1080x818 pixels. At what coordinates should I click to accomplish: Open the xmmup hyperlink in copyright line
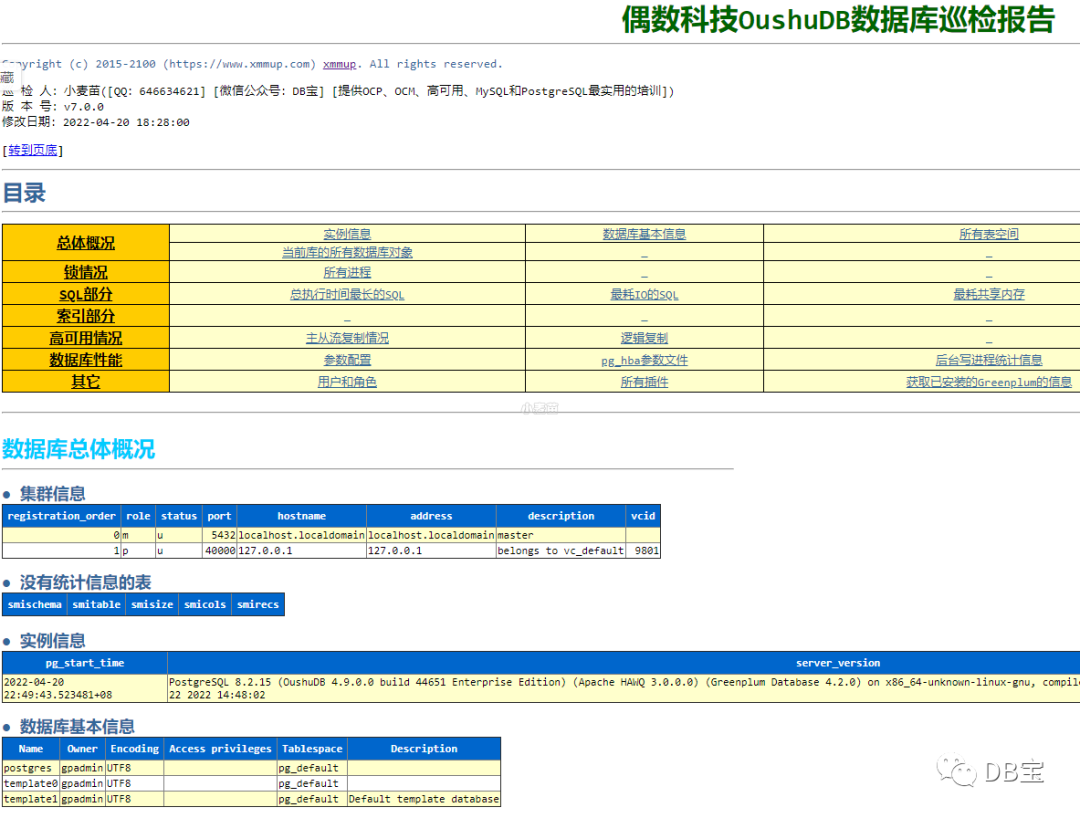coord(339,64)
